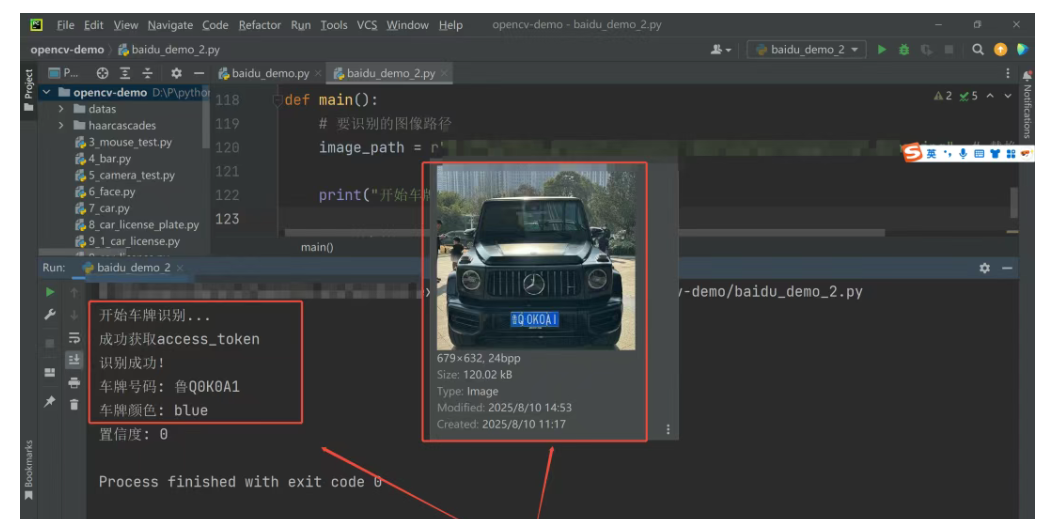
Task: Open the colorful JetBrains Toolbox-style icon at toolbar end
Action: click(x=1022, y=50)
